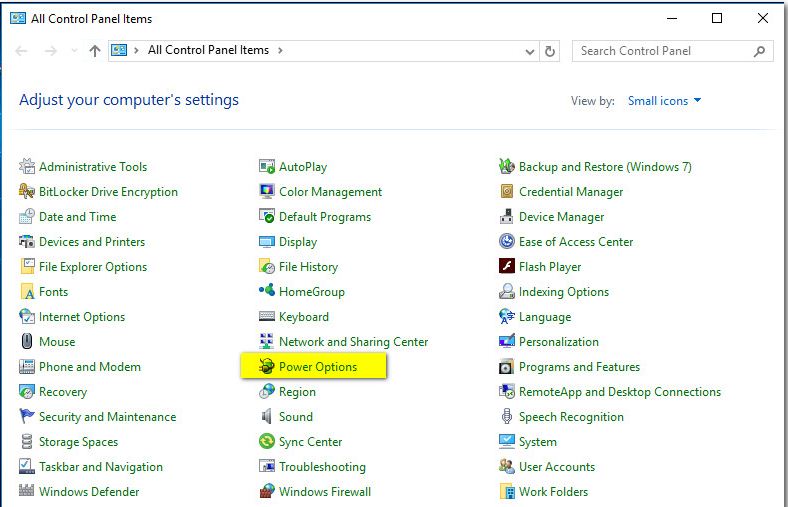Click the Devices and Printers icon
Viewport: 788px width, 507px height.
coord(27,241)
